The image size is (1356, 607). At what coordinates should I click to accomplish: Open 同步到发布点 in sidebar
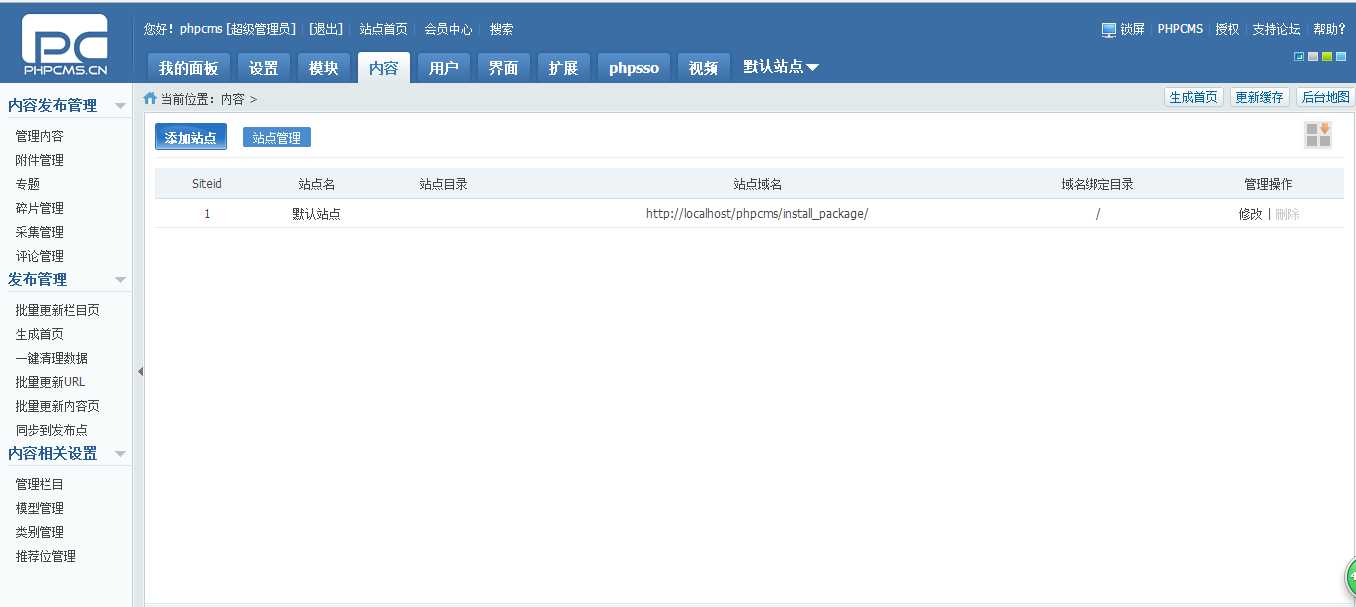(x=52, y=431)
